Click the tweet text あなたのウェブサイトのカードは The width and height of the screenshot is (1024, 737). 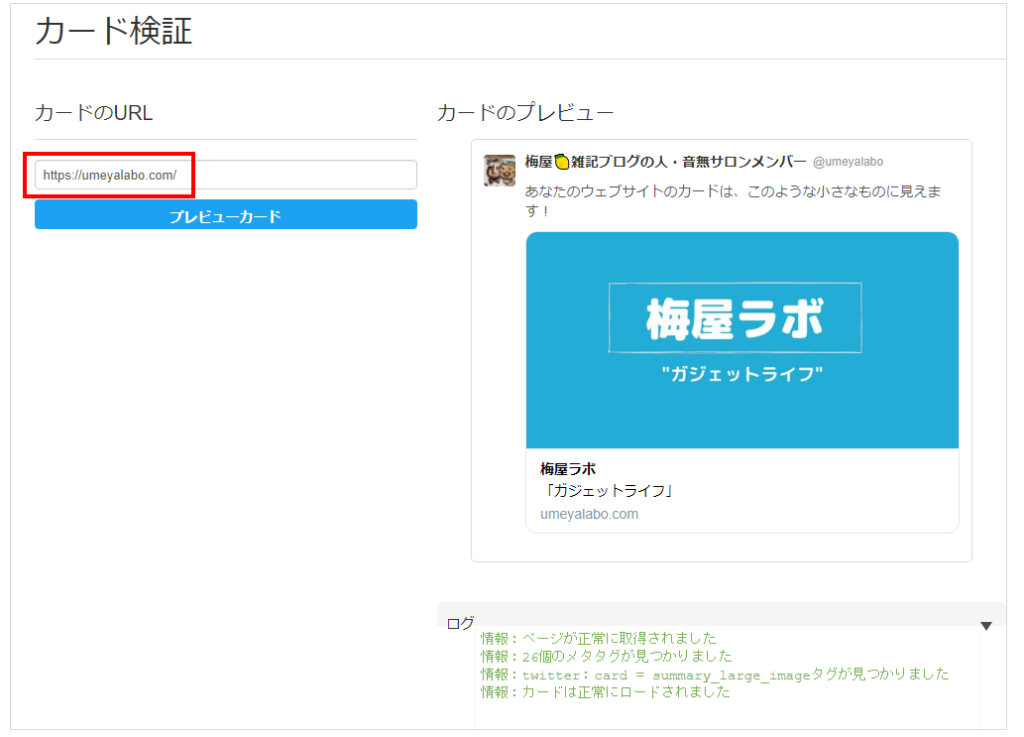click(733, 200)
